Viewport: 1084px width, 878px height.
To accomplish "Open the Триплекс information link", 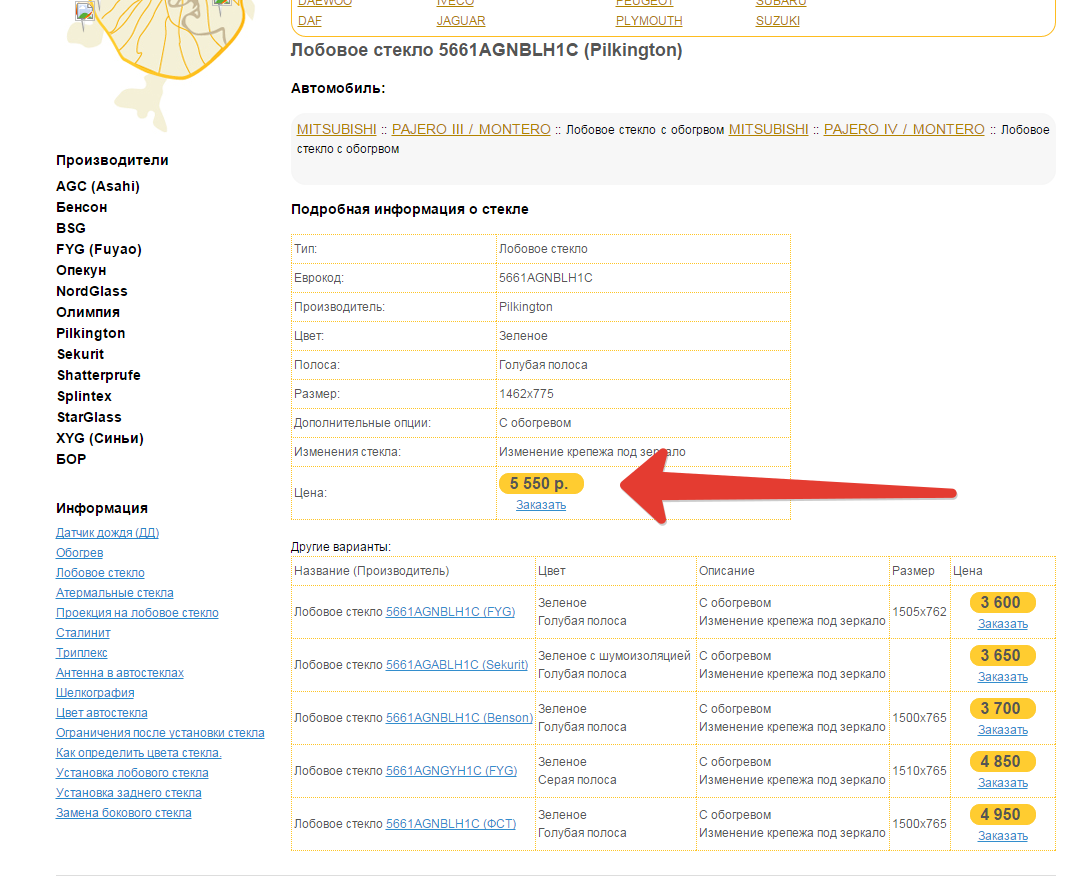I will [x=82, y=653].
